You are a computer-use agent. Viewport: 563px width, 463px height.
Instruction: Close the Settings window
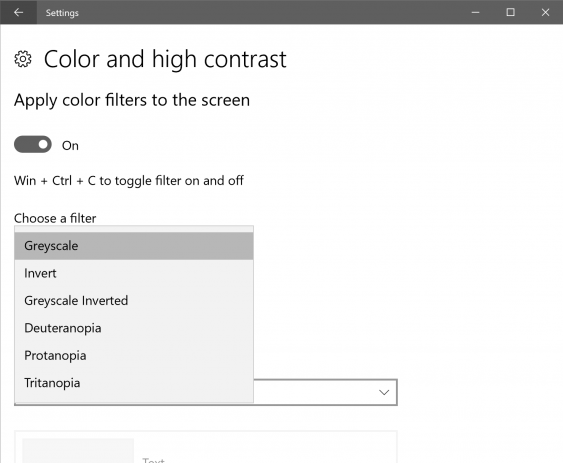[545, 12]
